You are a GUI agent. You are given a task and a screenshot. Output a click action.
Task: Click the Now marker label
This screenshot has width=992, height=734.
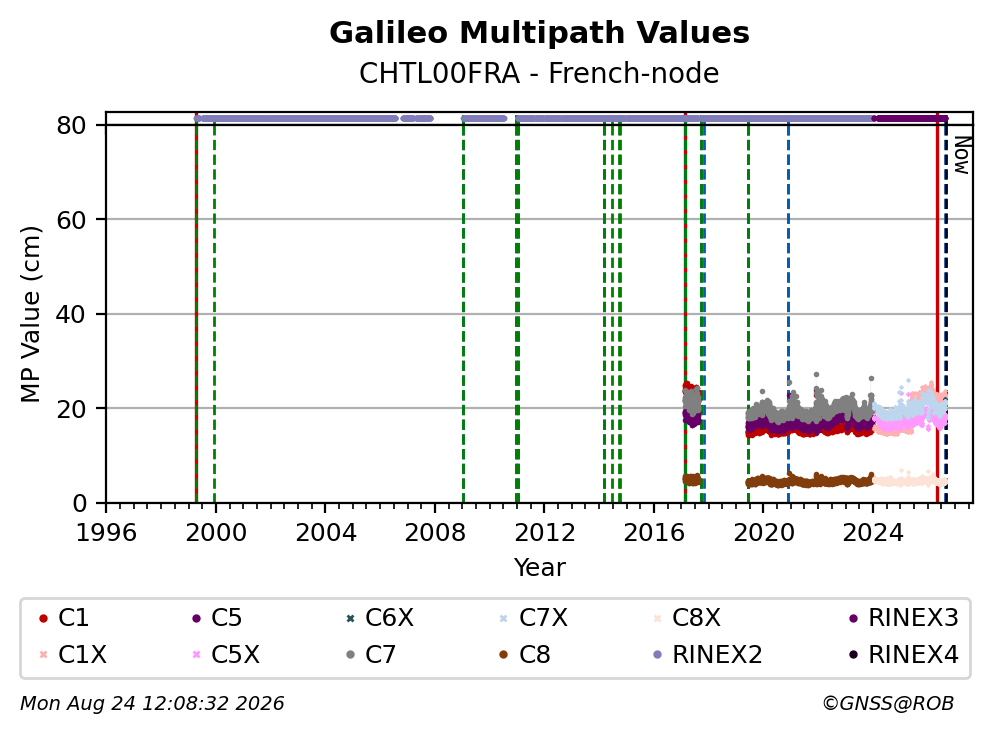tap(962, 155)
